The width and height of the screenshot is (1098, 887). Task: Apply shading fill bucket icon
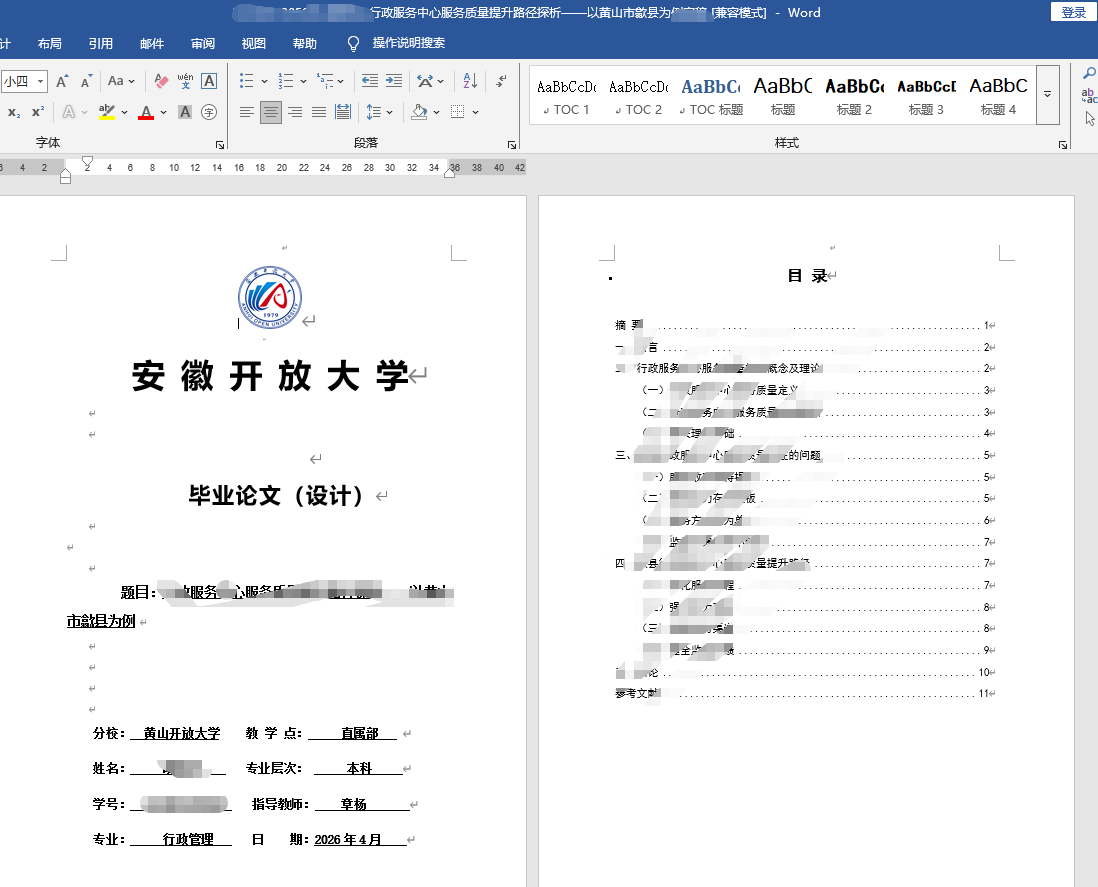[419, 112]
